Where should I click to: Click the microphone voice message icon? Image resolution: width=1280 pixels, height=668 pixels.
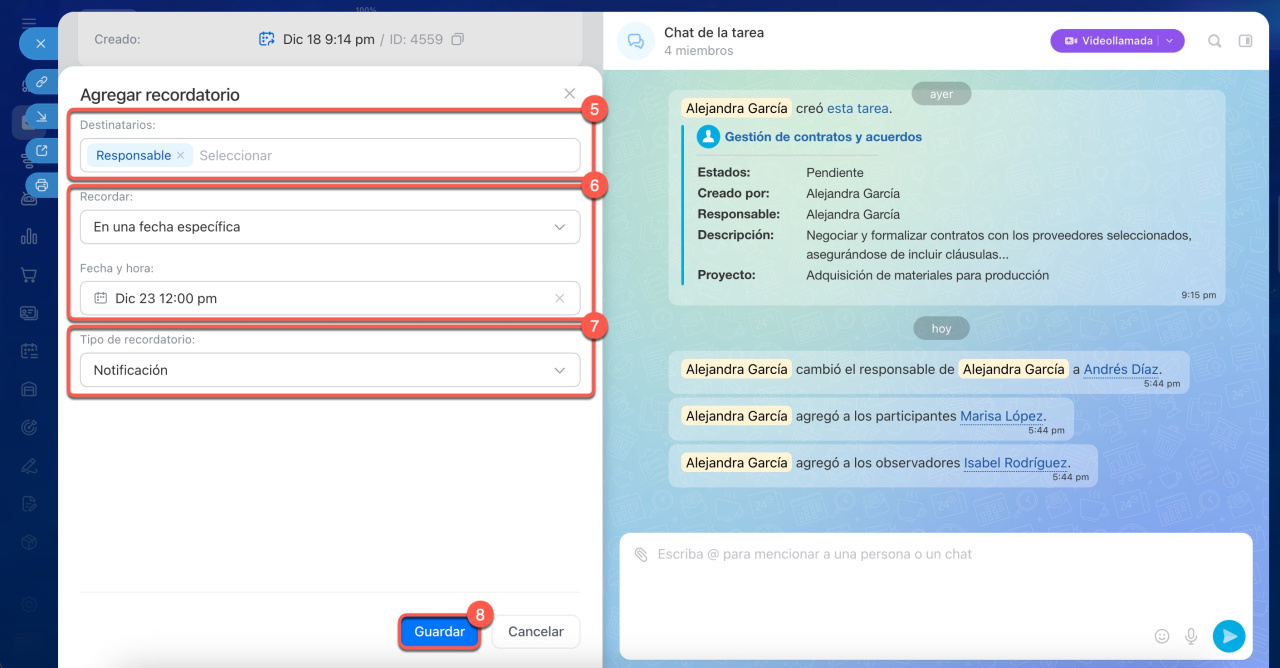[1191, 636]
